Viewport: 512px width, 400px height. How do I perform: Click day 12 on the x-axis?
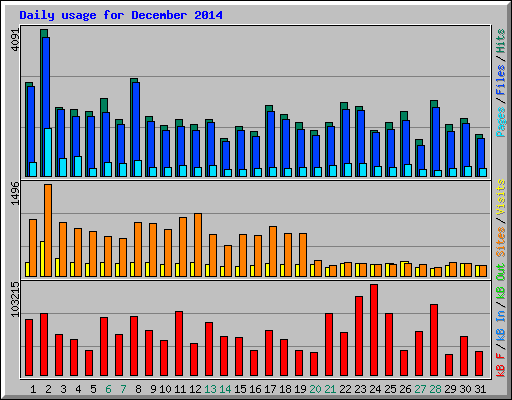pyautogui.click(x=195, y=389)
